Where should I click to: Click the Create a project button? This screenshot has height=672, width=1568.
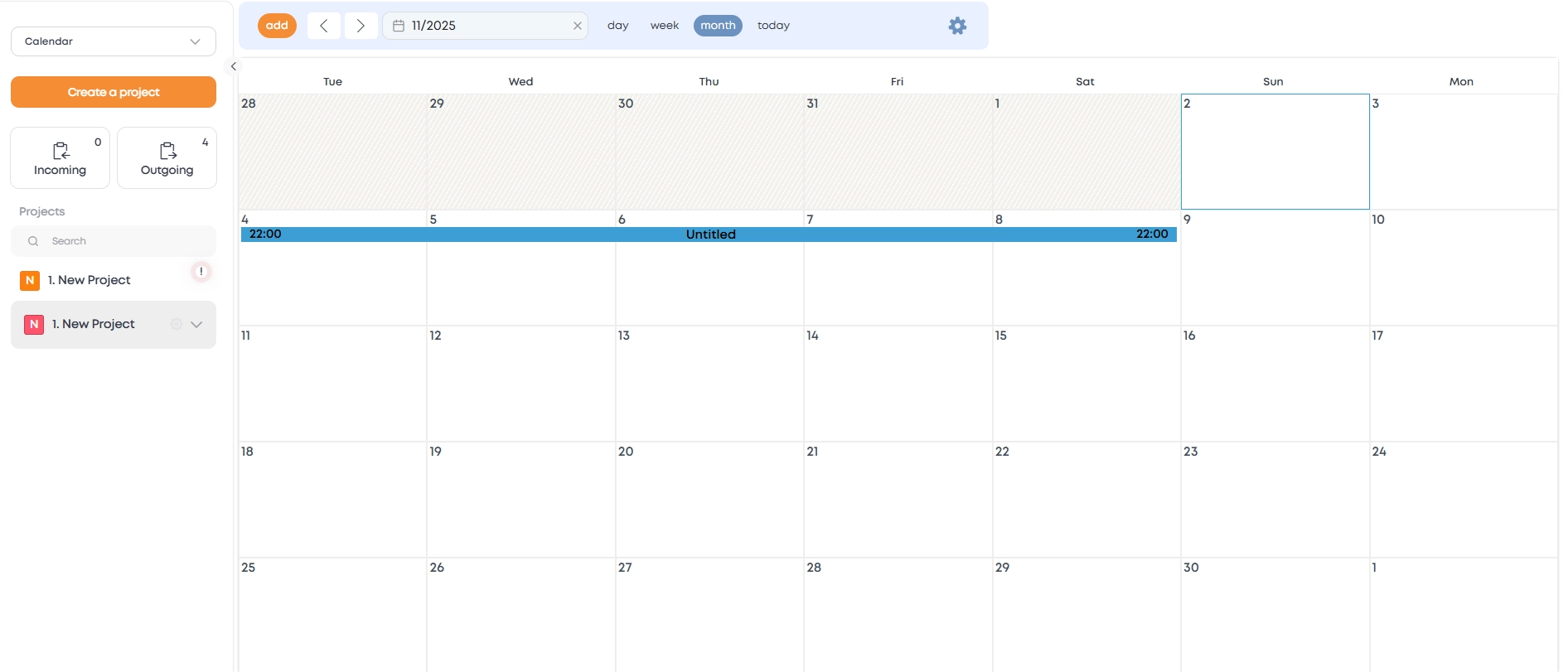click(114, 92)
